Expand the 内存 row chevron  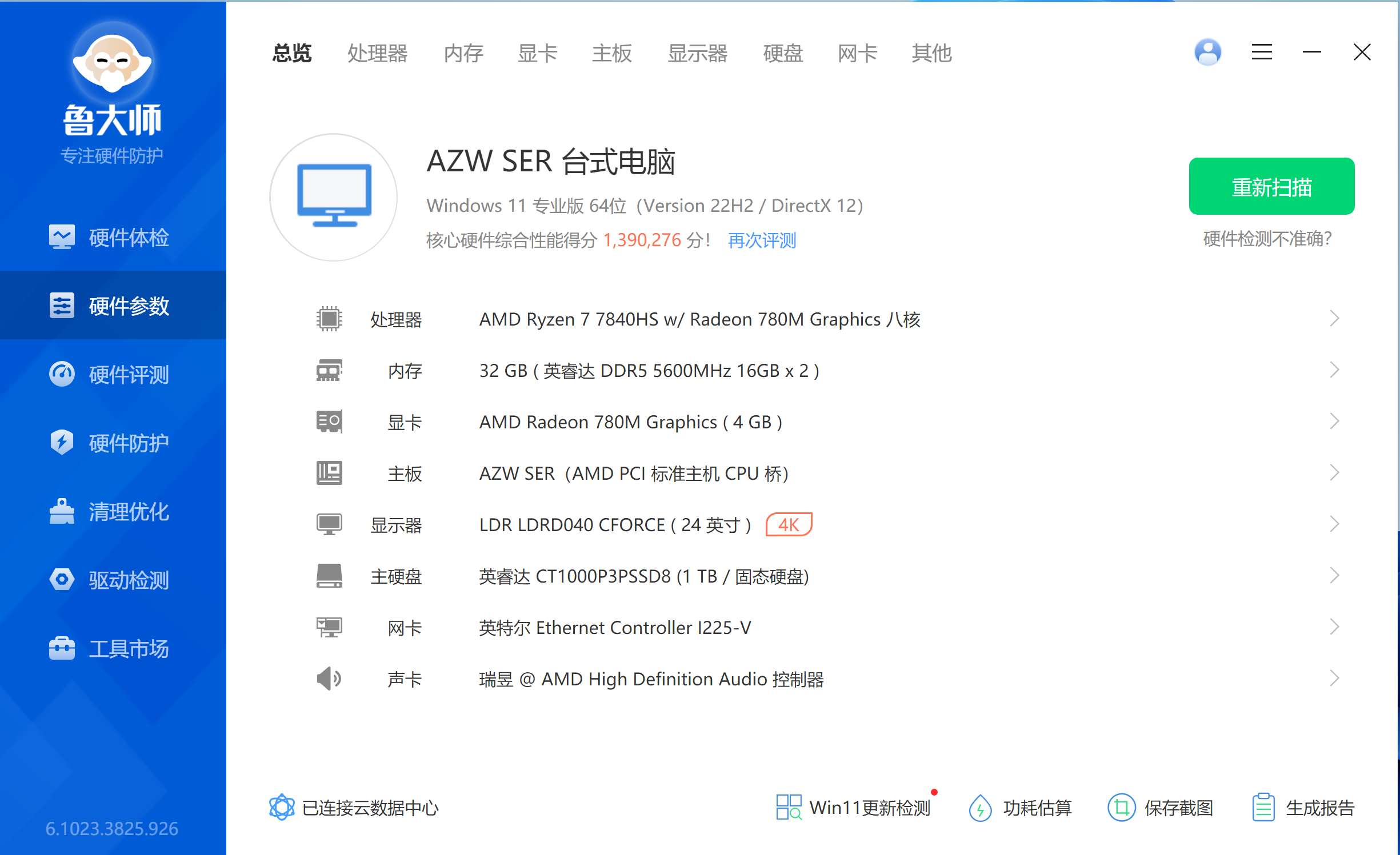tap(1334, 370)
